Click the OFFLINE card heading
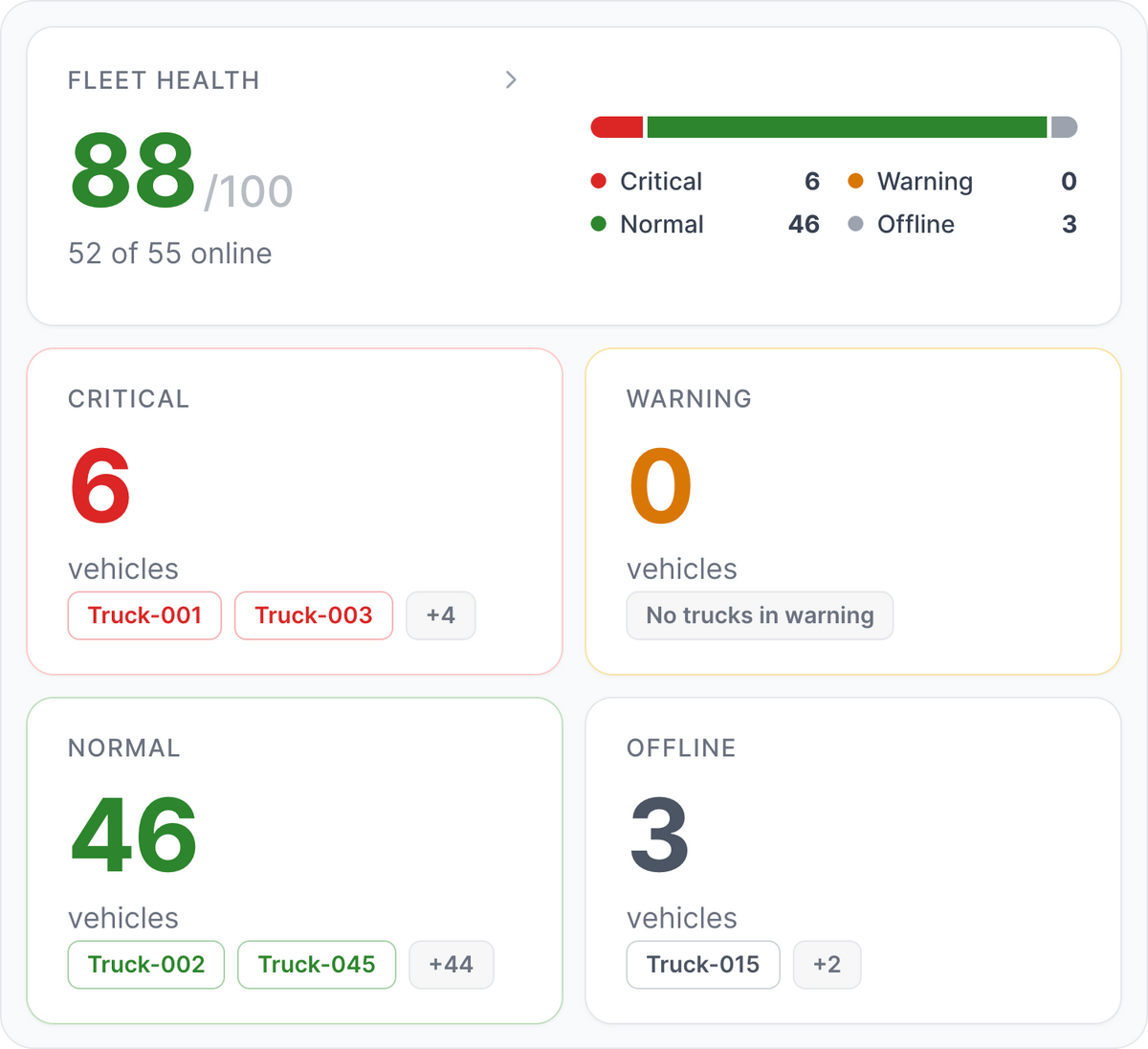 click(x=681, y=748)
